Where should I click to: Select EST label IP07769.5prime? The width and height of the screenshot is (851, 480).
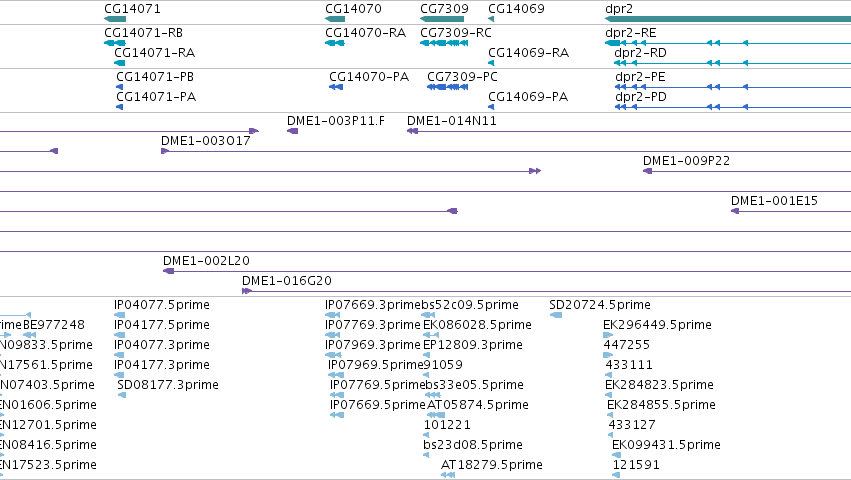(378, 385)
